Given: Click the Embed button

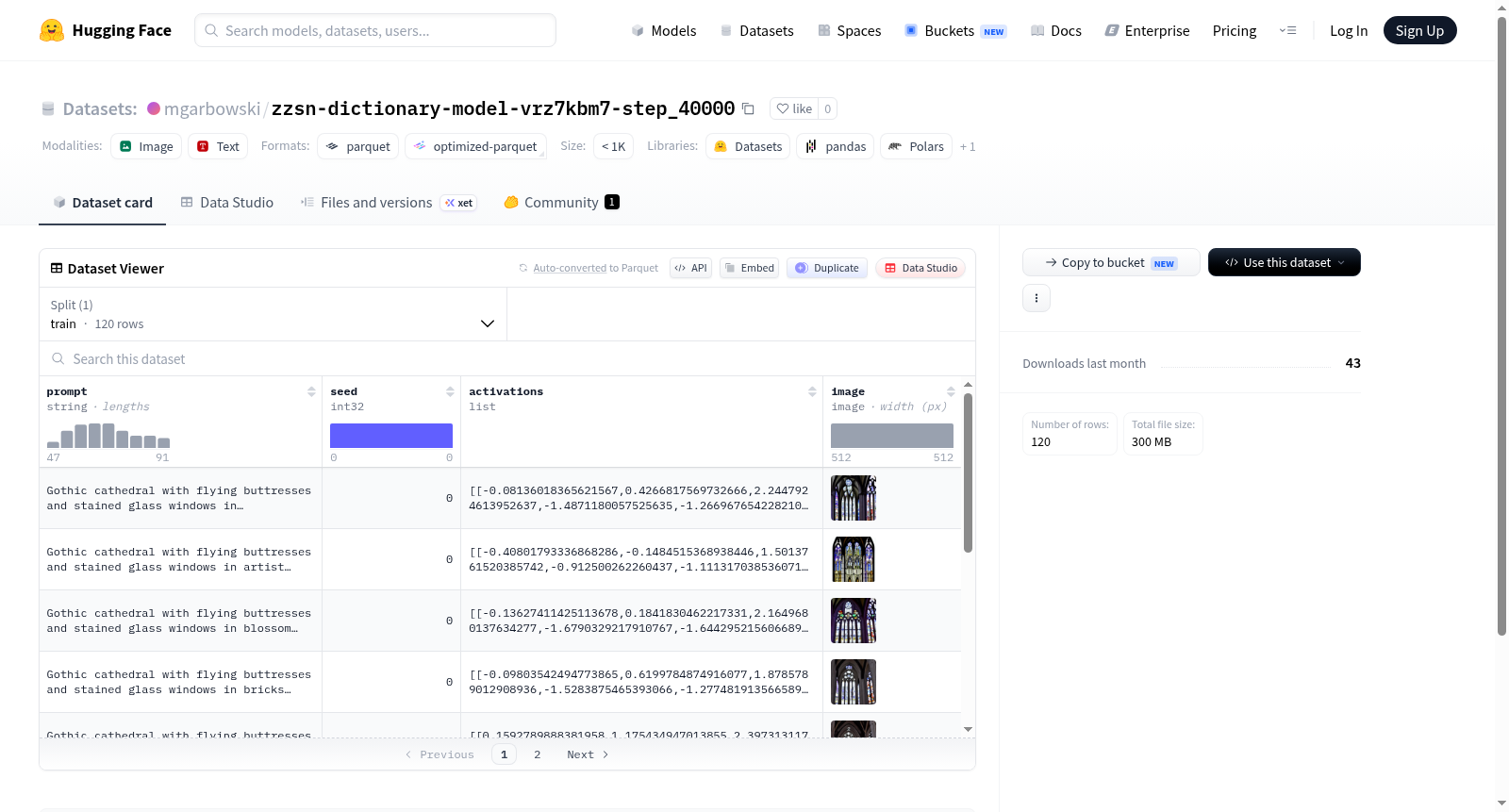Looking at the screenshot, I should click(750, 268).
